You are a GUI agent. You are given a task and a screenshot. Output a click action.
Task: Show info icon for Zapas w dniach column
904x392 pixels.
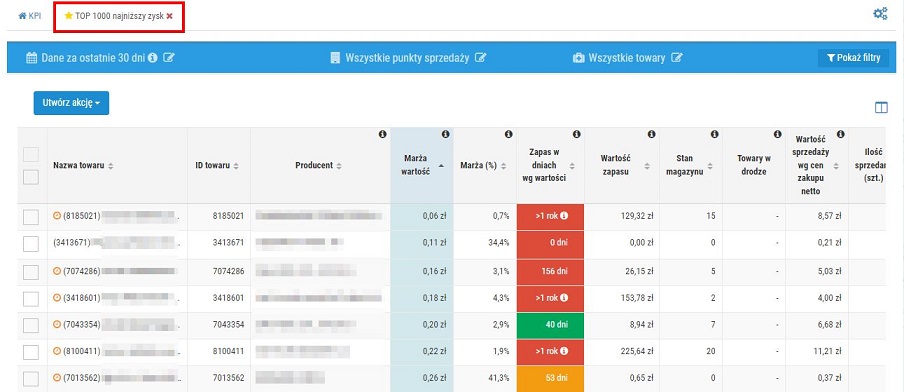tap(577, 134)
